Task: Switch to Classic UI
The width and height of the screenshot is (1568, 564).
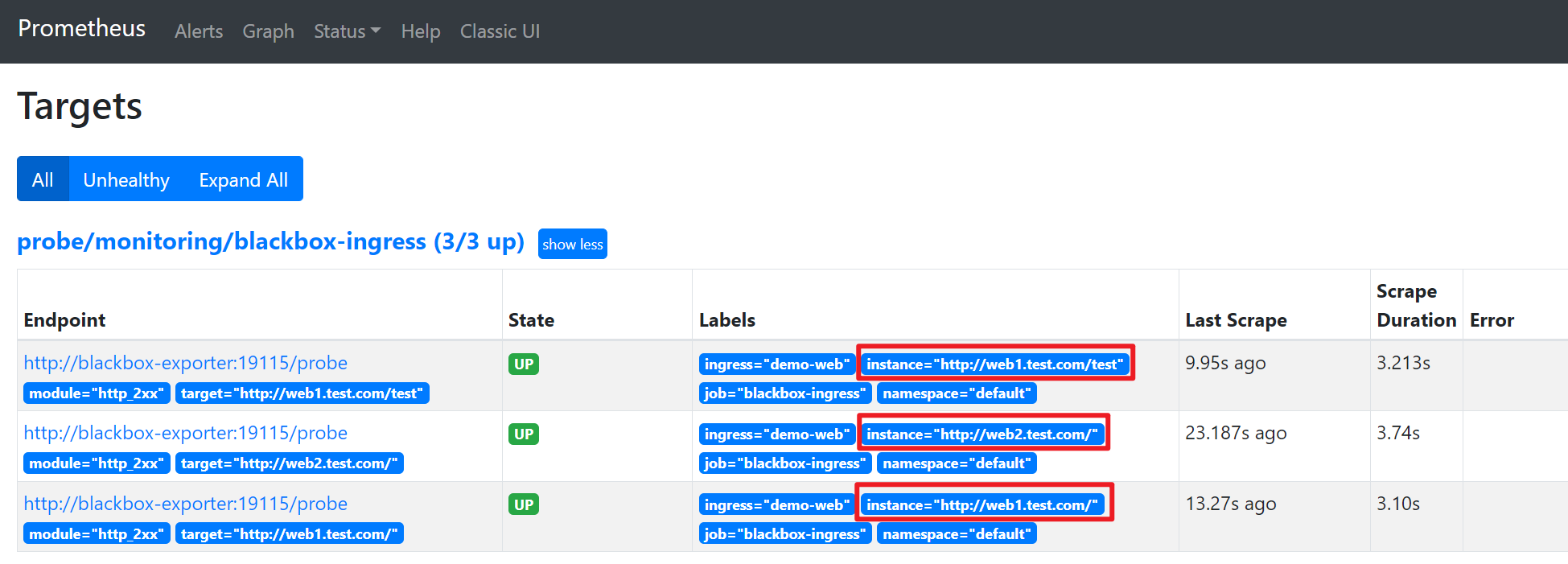Action: [500, 31]
